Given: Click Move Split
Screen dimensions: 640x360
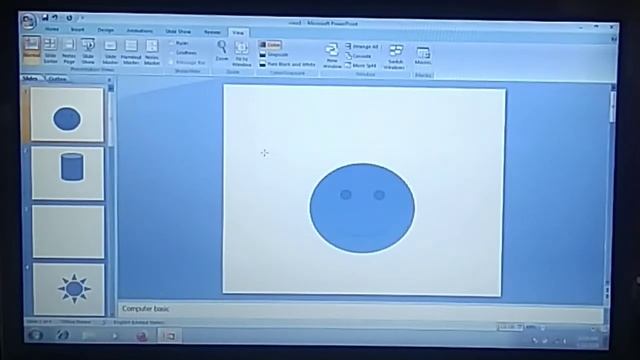Looking at the screenshot, I should (x=360, y=65).
